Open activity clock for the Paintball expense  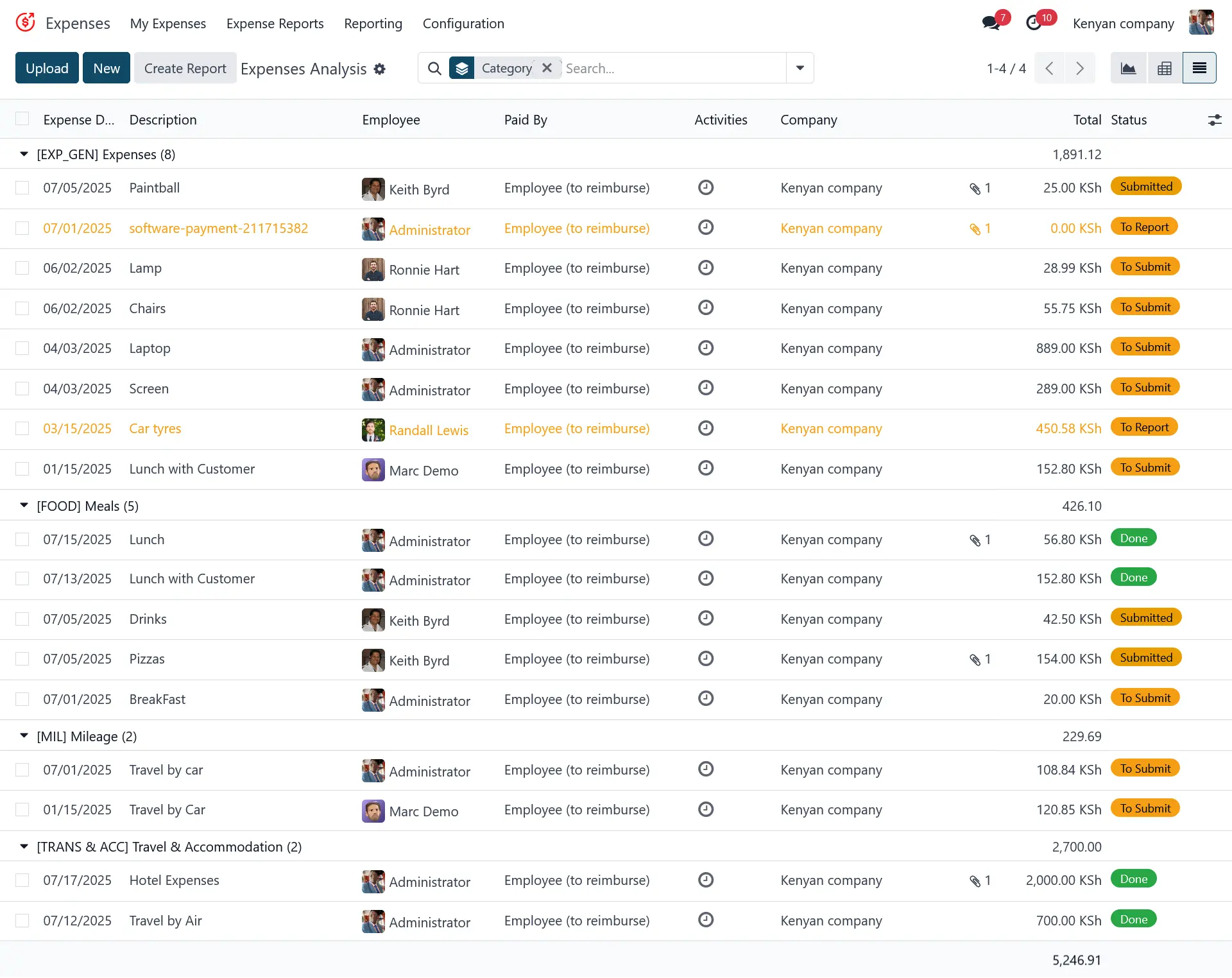click(x=705, y=187)
